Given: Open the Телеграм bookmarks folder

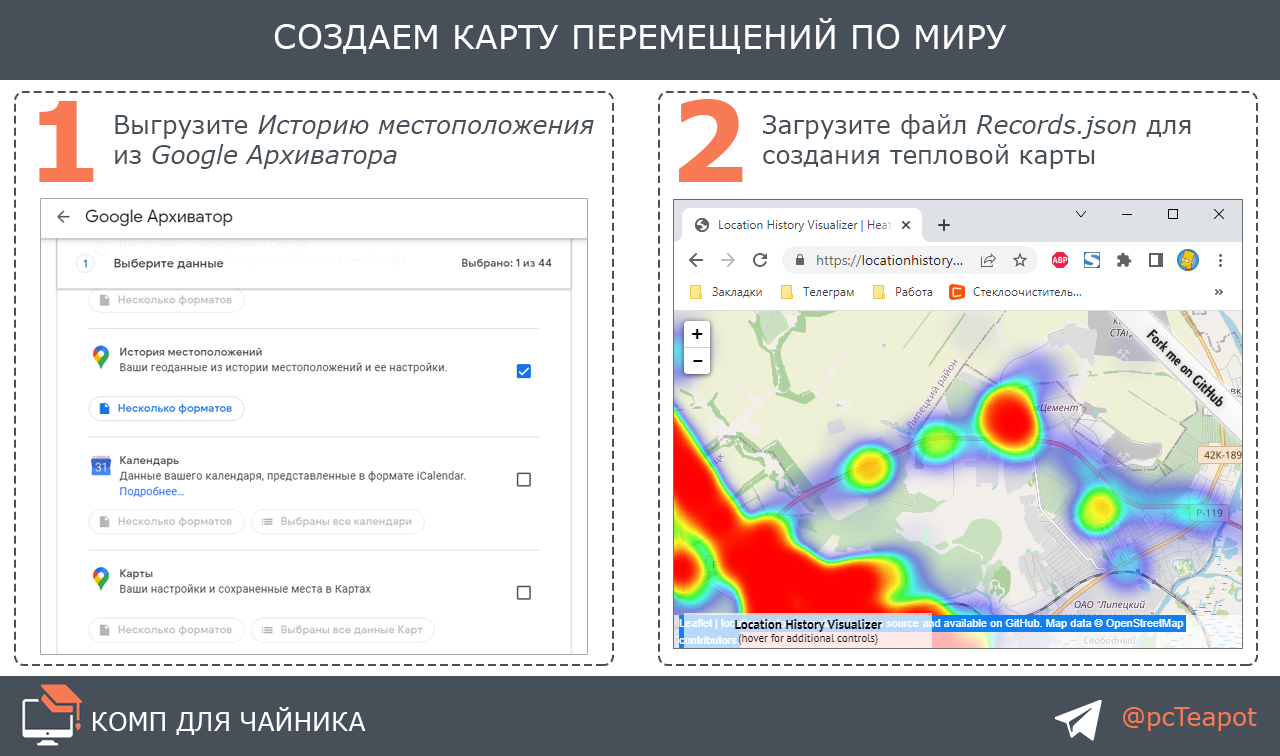Looking at the screenshot, I should coord(817,292).
